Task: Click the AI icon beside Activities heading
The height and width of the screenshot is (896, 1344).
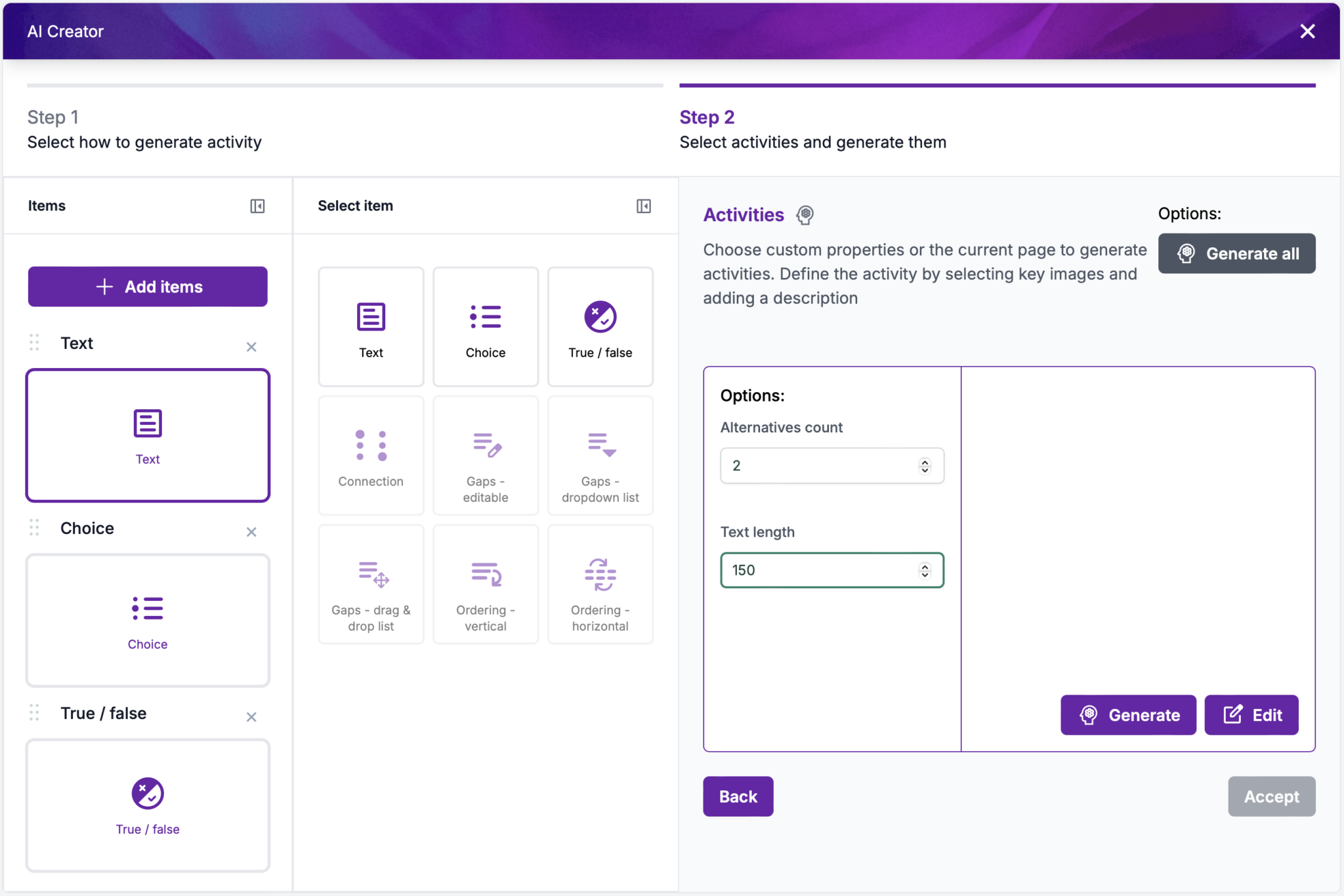Action: pyautogui.click(x=805, y=214)
